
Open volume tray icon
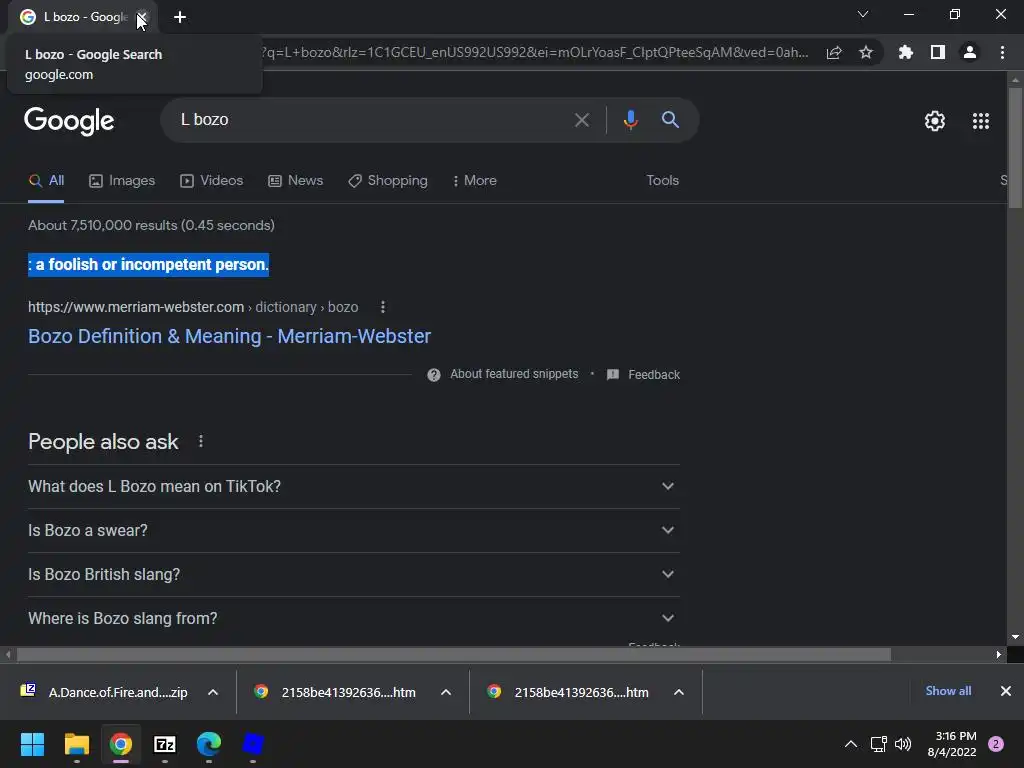pyautogui.click(x=903, y=744)
